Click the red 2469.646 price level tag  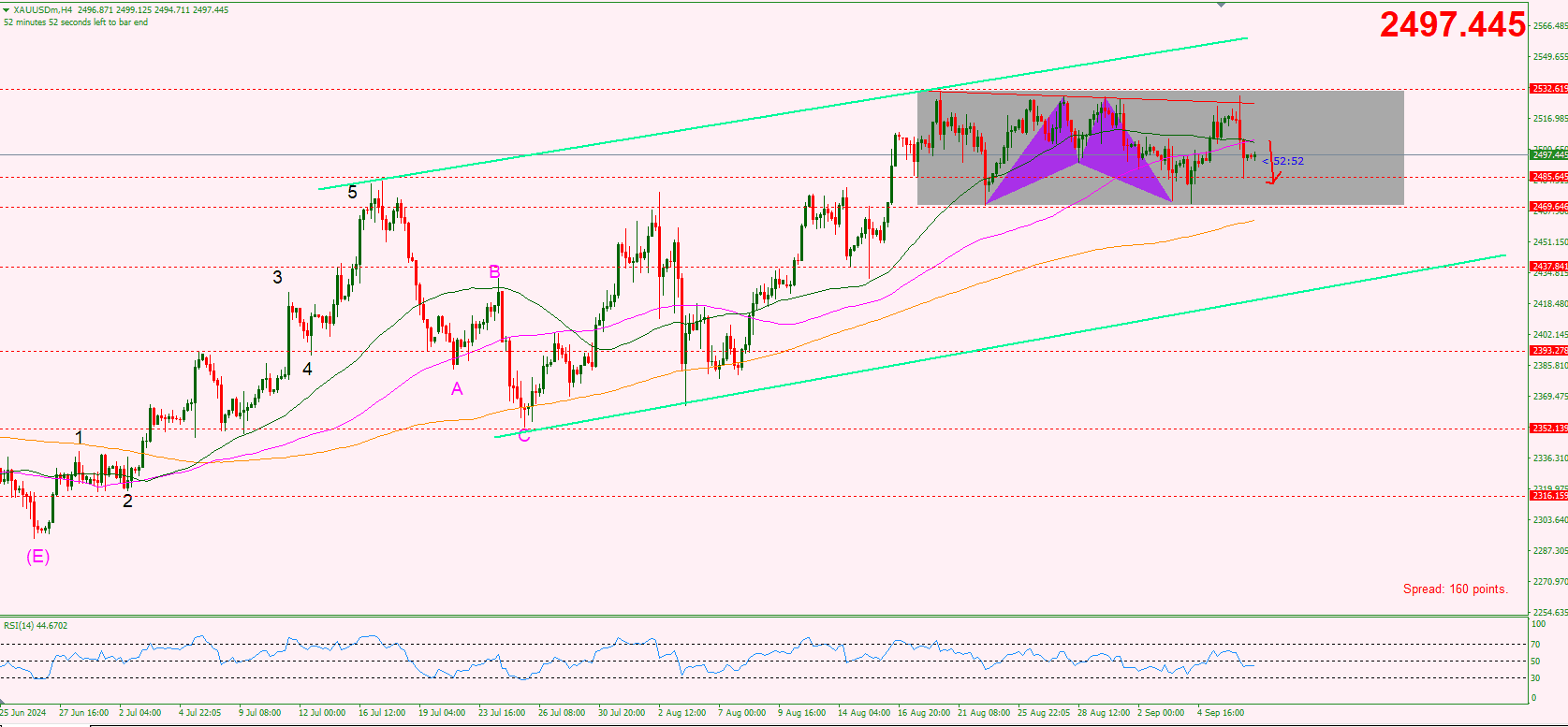coord(1549,207)
